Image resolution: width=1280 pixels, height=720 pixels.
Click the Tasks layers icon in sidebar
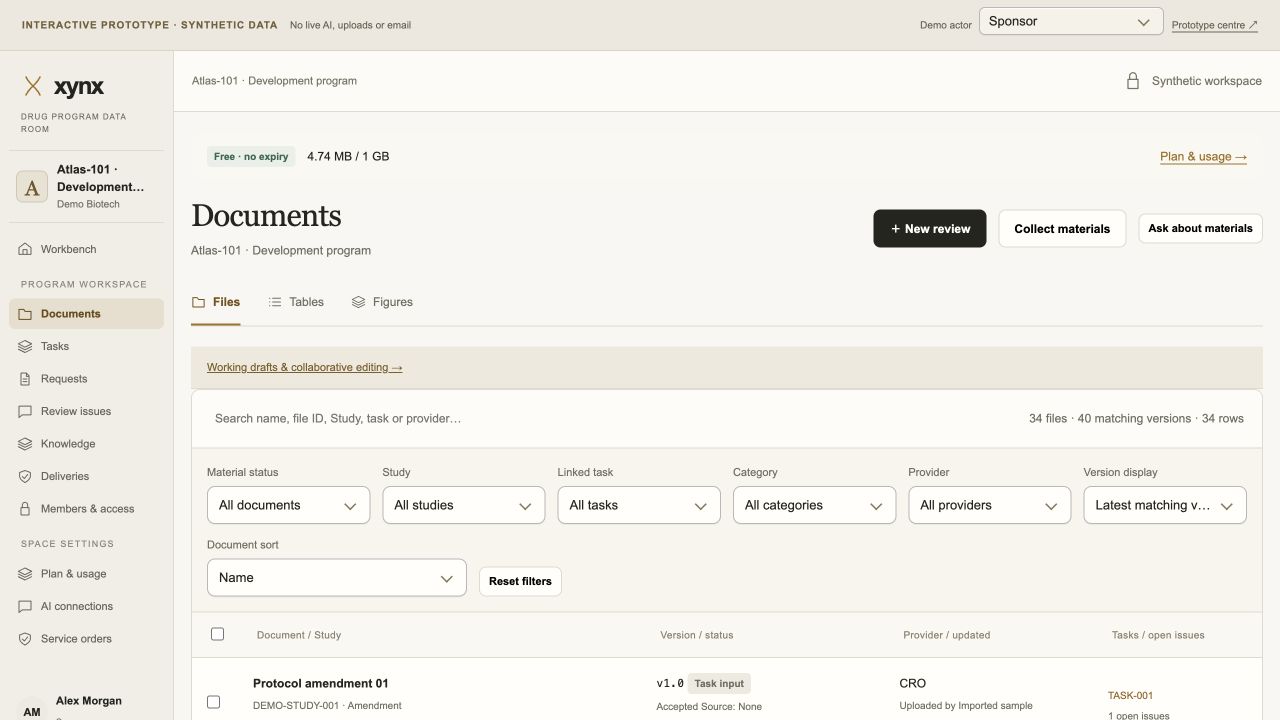[x=25, y=346]
